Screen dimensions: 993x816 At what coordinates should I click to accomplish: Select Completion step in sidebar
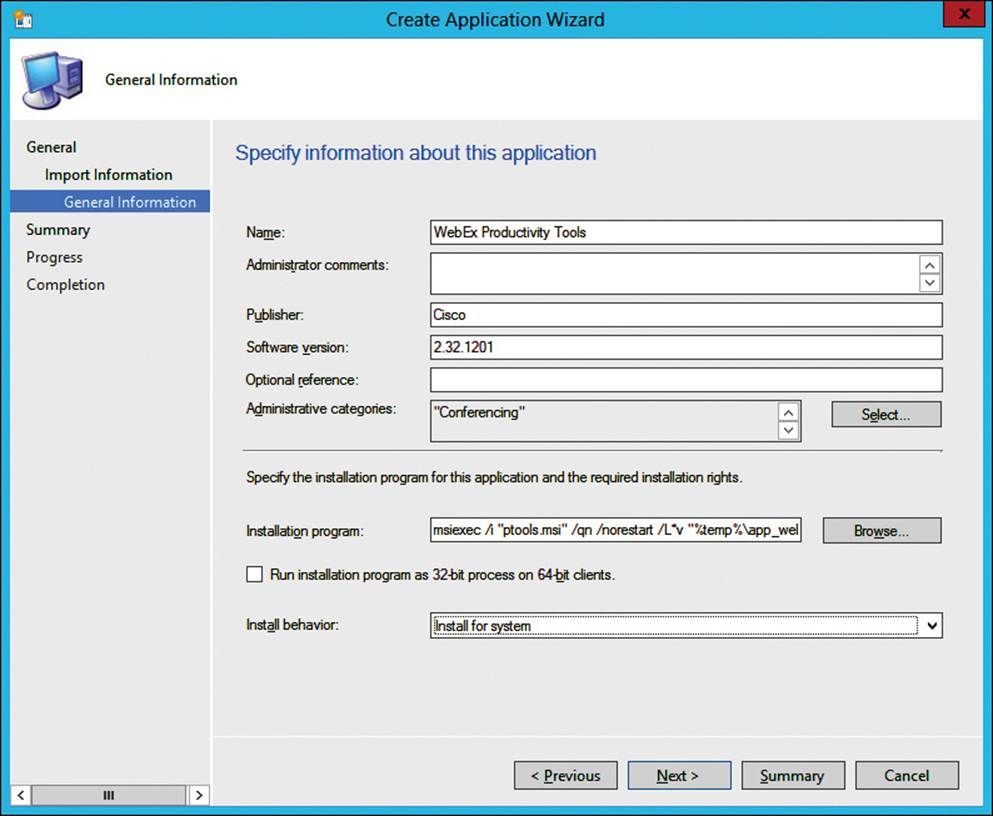[x=65, y=285]
